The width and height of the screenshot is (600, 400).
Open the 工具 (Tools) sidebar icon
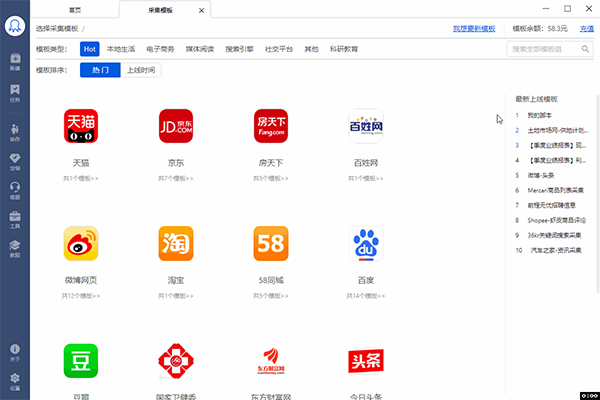pos(14,218)
